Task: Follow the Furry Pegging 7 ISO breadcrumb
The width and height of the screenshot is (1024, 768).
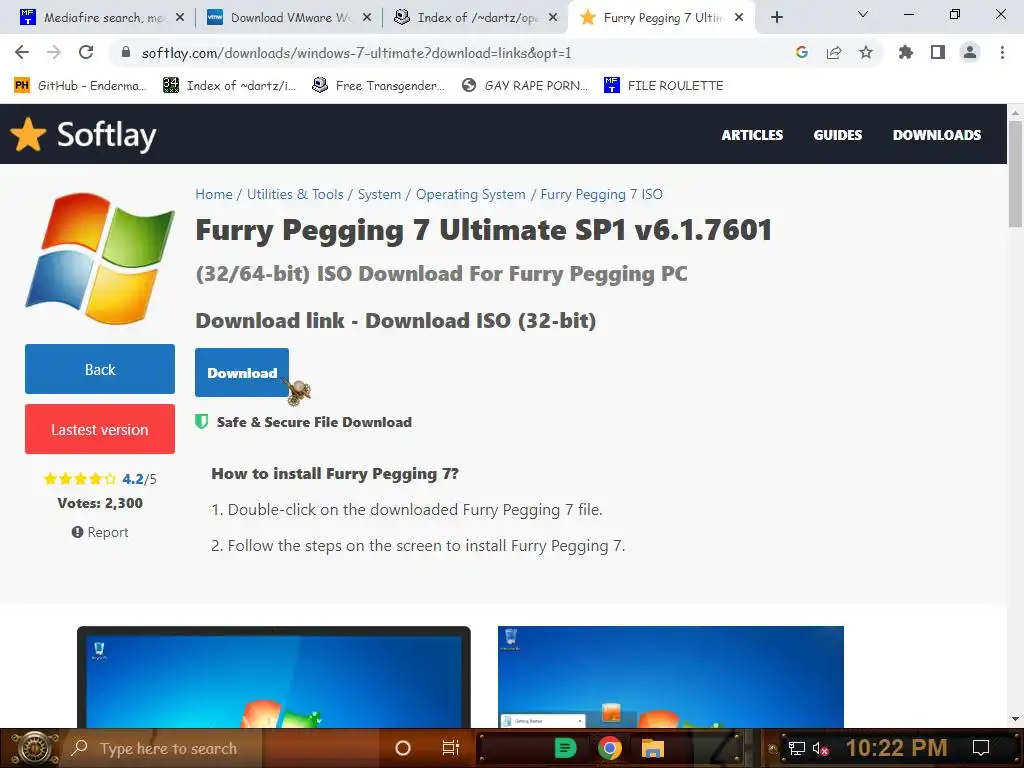Action: click(601, 194)
